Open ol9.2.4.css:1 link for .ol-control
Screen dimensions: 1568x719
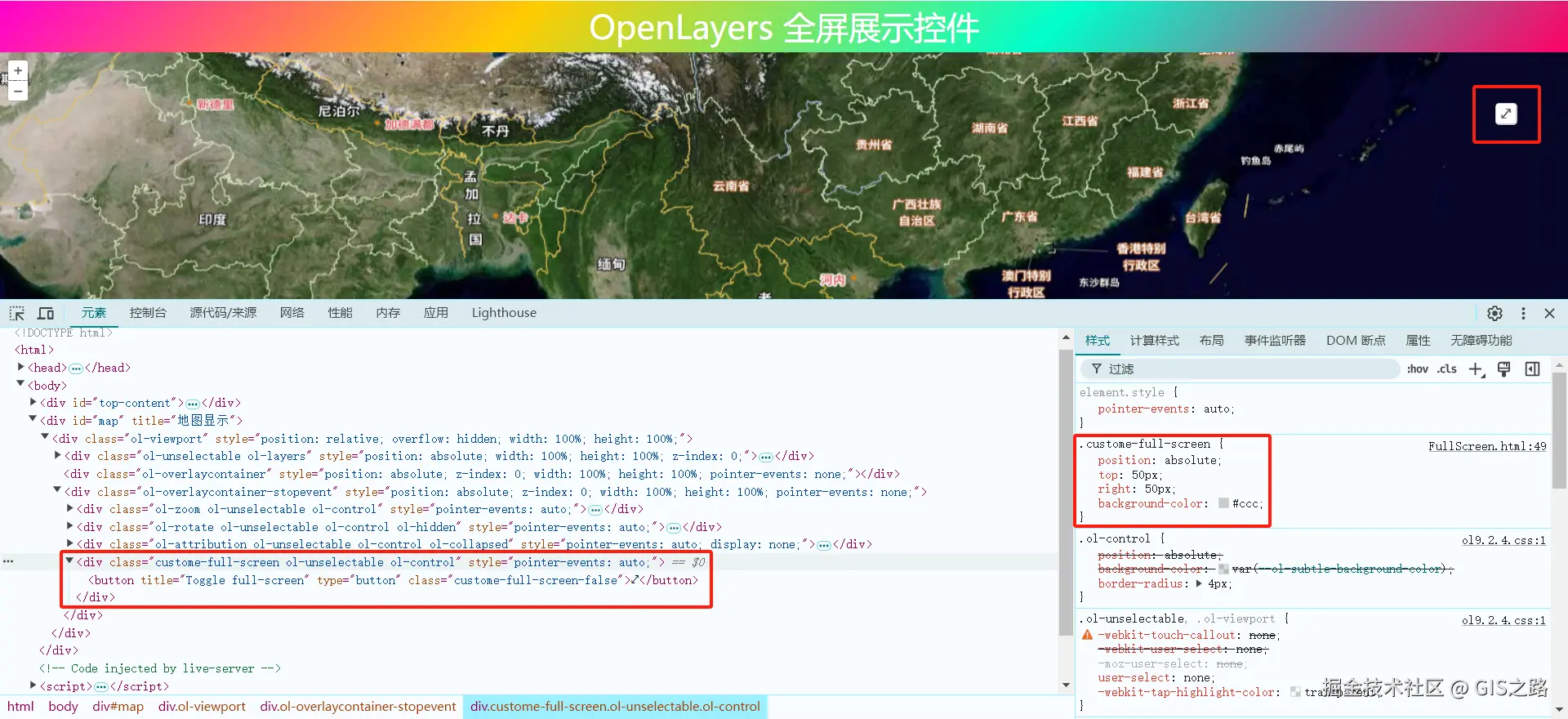(x=1503, y=540)
